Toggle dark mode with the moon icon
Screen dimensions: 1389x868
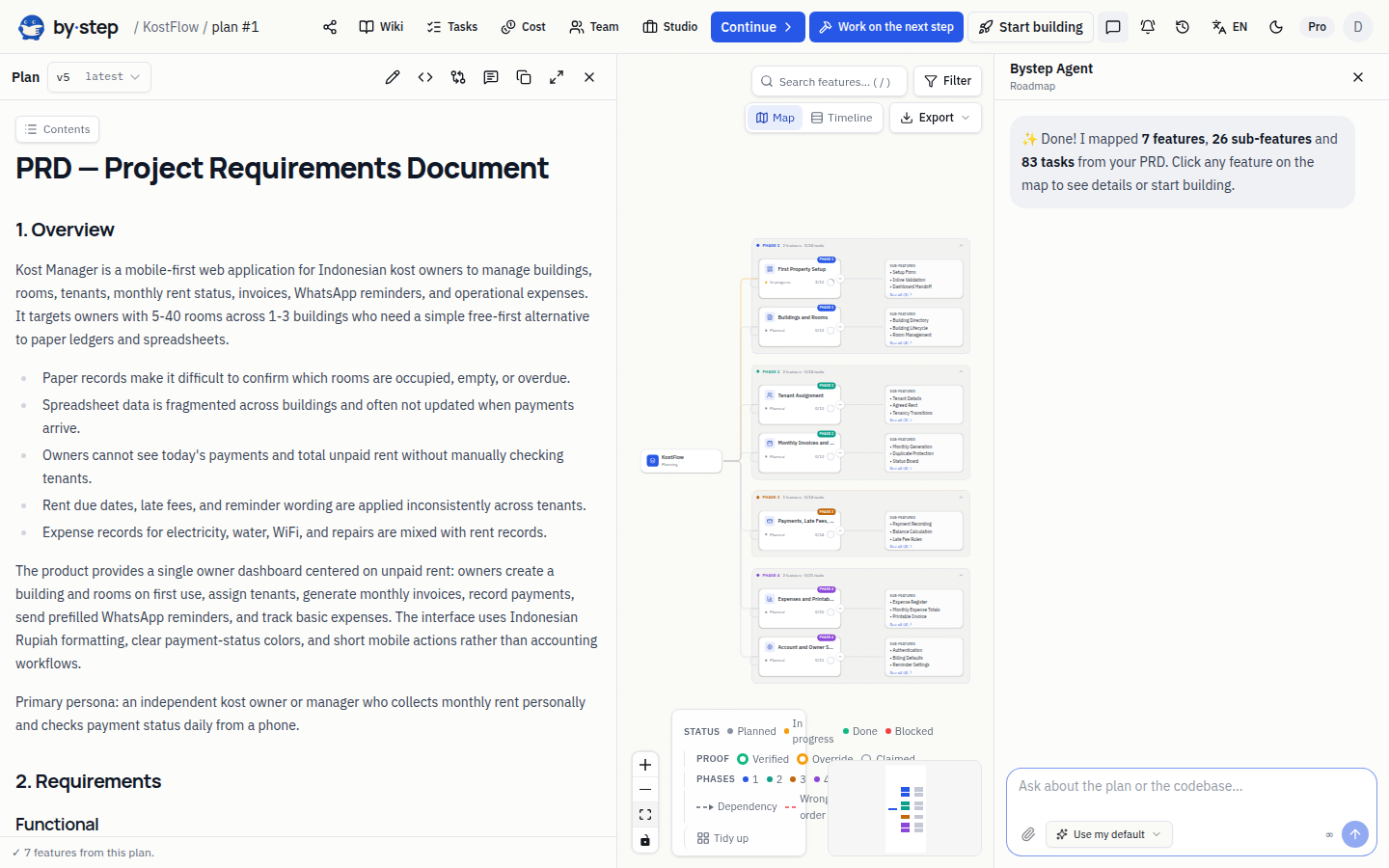click(1276, 27)
